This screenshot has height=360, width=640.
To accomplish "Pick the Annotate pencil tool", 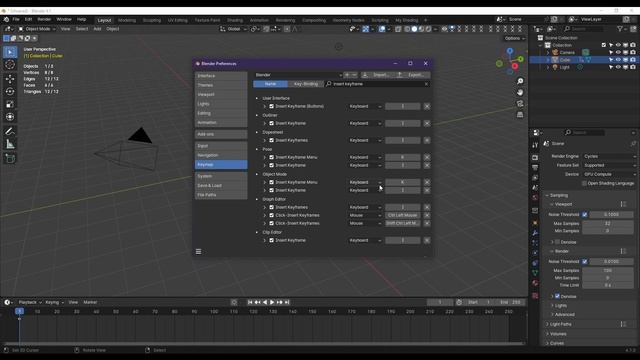I will pos(10,131).
